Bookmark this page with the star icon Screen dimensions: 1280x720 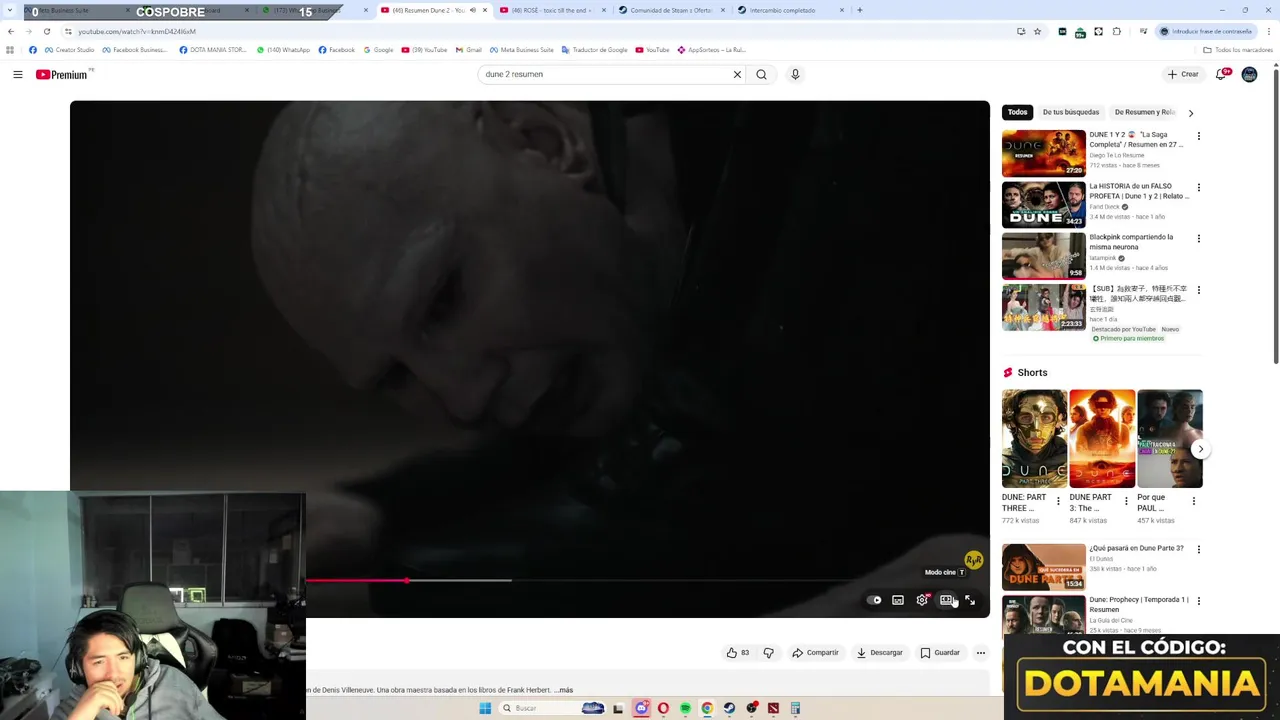[x=1037, y=31]
